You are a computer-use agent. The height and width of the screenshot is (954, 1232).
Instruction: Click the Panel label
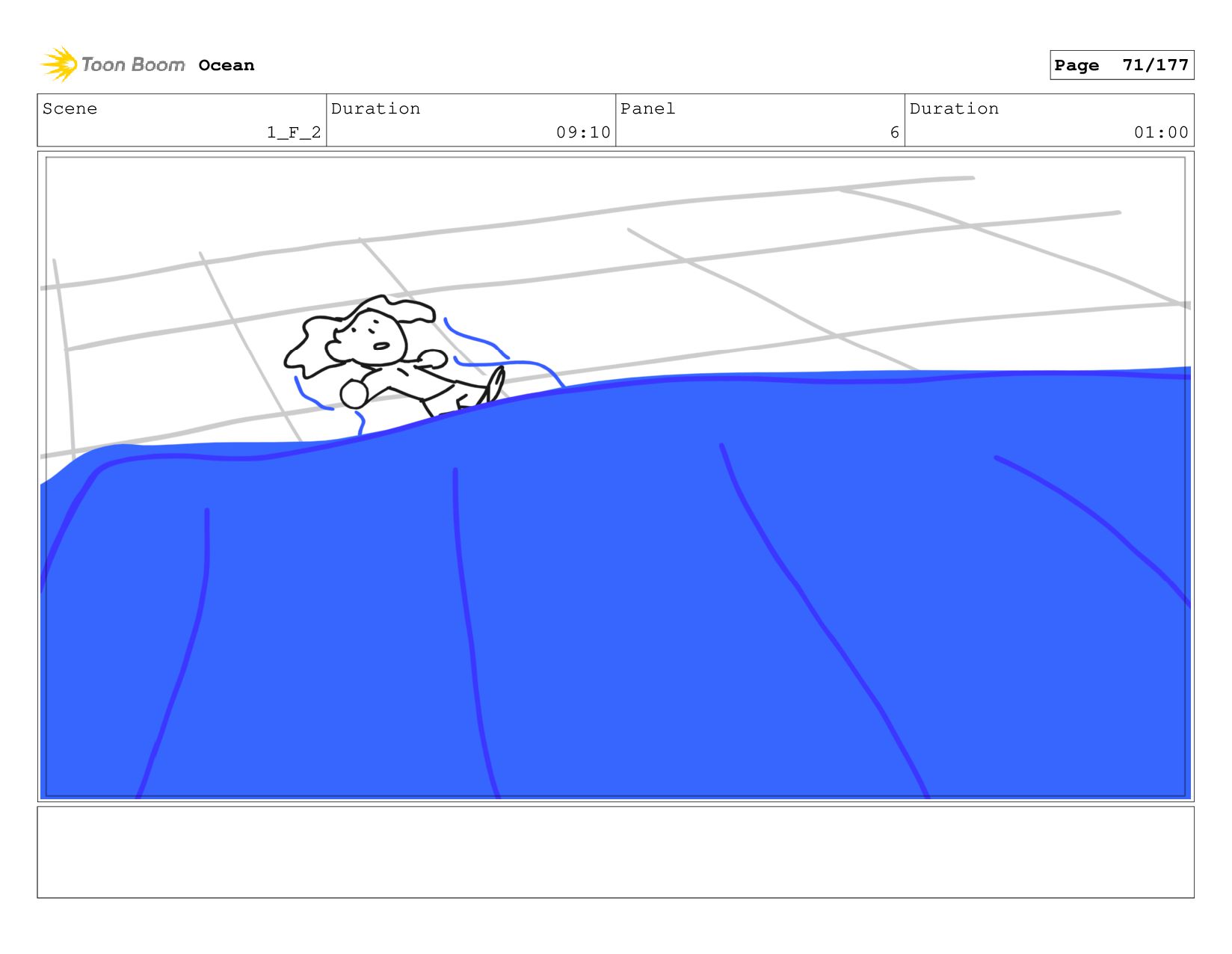647,108
